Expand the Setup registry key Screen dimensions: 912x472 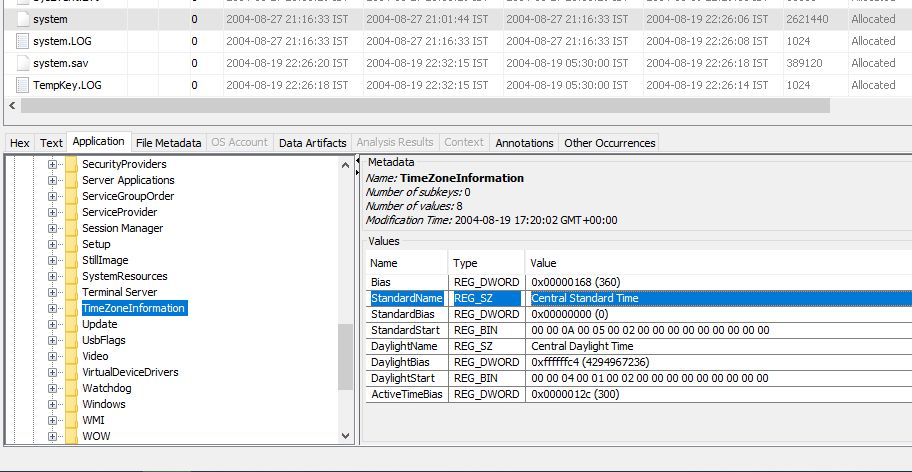coord(52,244)
